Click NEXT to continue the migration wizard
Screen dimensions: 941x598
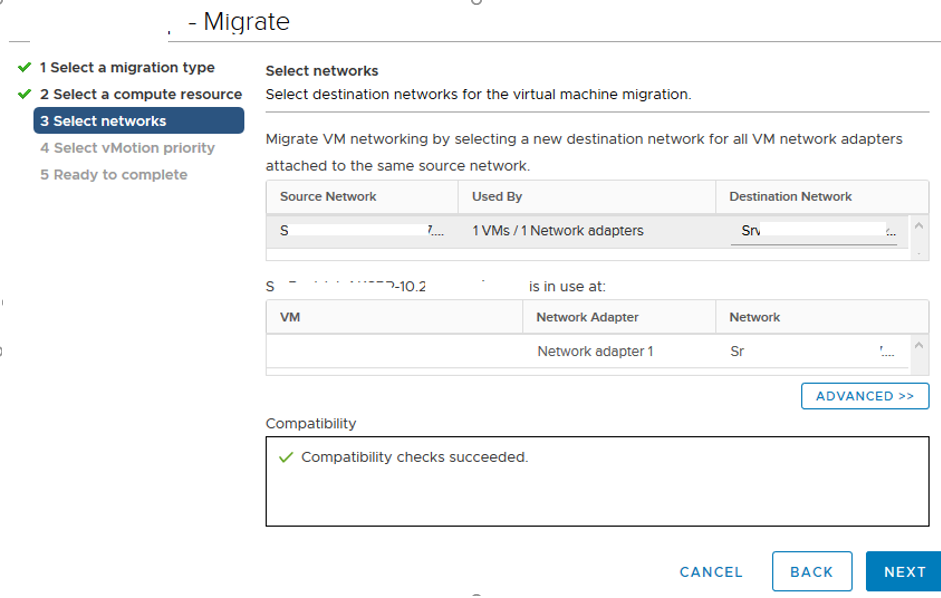pyautogui.click(x=903, y=571)
